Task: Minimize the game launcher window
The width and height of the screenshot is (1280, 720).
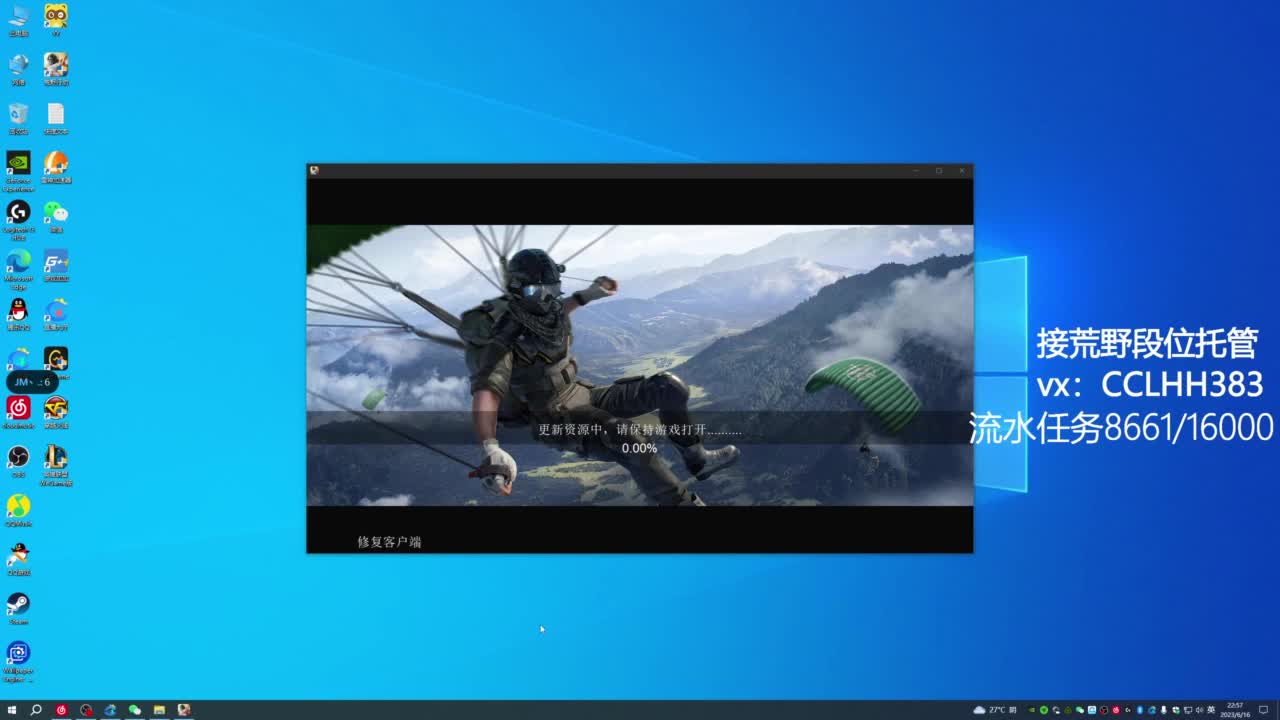Action: 915,170
